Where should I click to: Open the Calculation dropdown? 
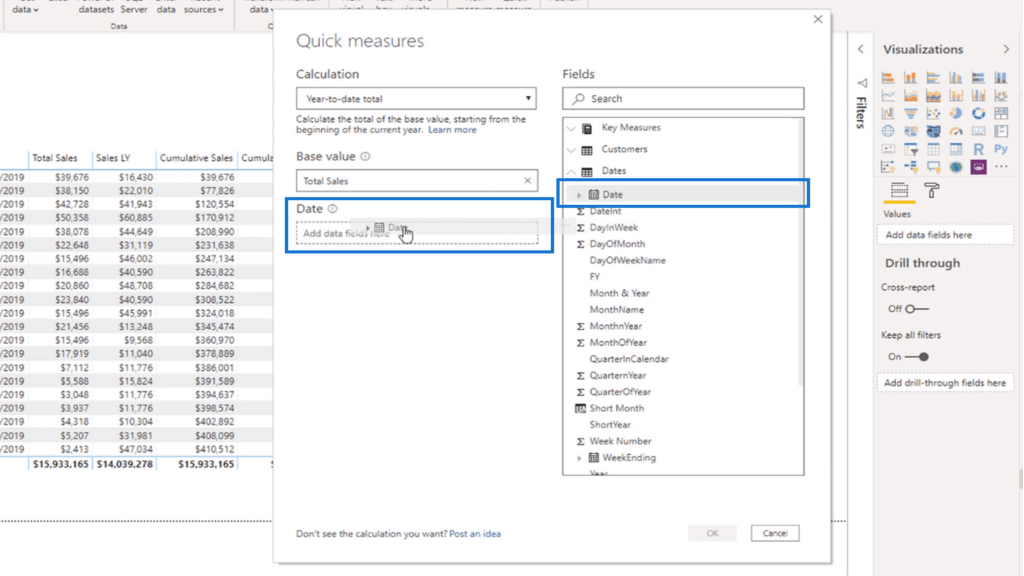[416, 99]
